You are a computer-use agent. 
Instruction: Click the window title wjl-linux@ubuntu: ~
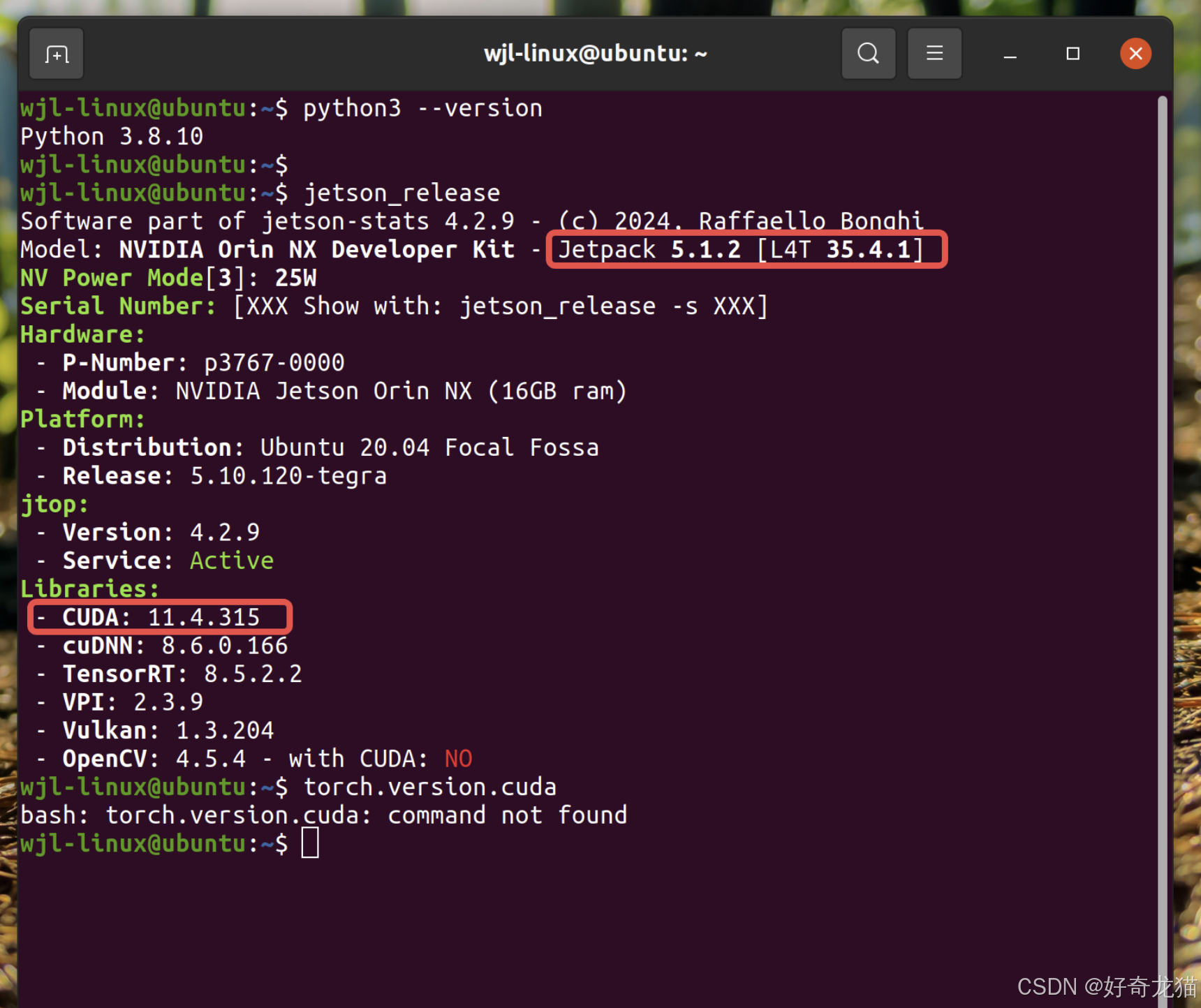(596, 54)
